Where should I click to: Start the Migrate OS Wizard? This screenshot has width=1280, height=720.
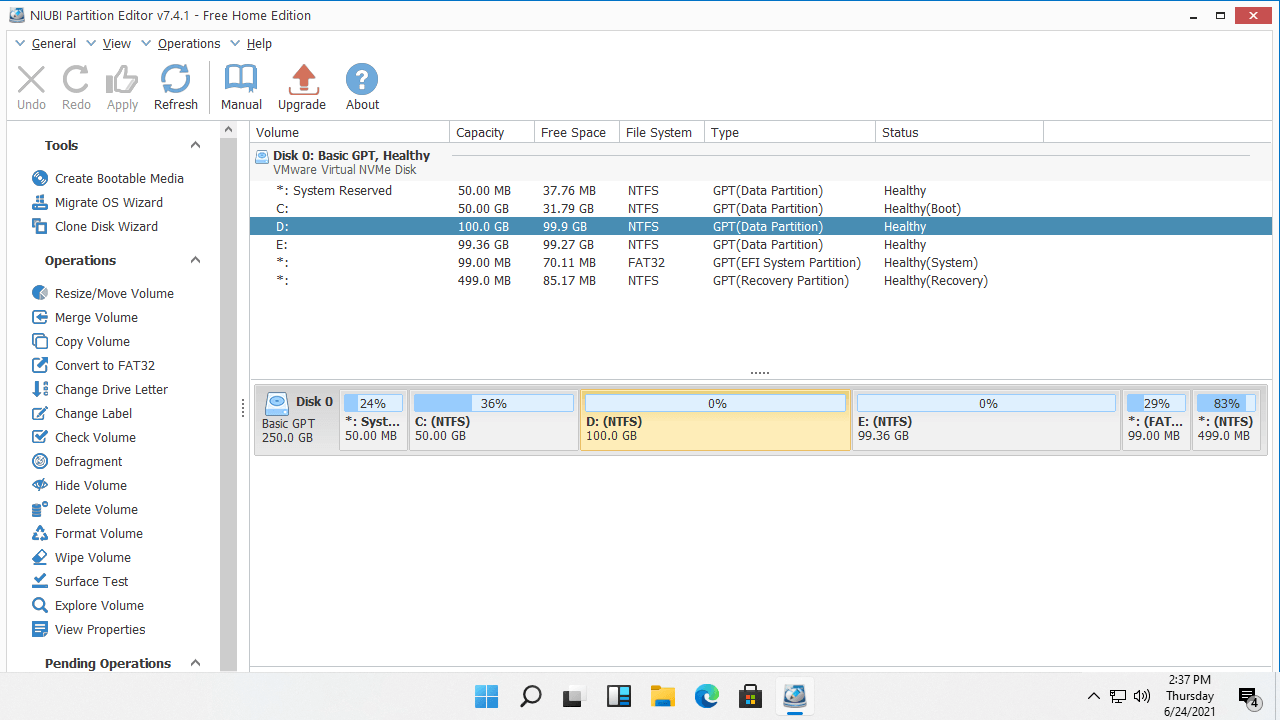pyautogui.click(x=110, y=202)
